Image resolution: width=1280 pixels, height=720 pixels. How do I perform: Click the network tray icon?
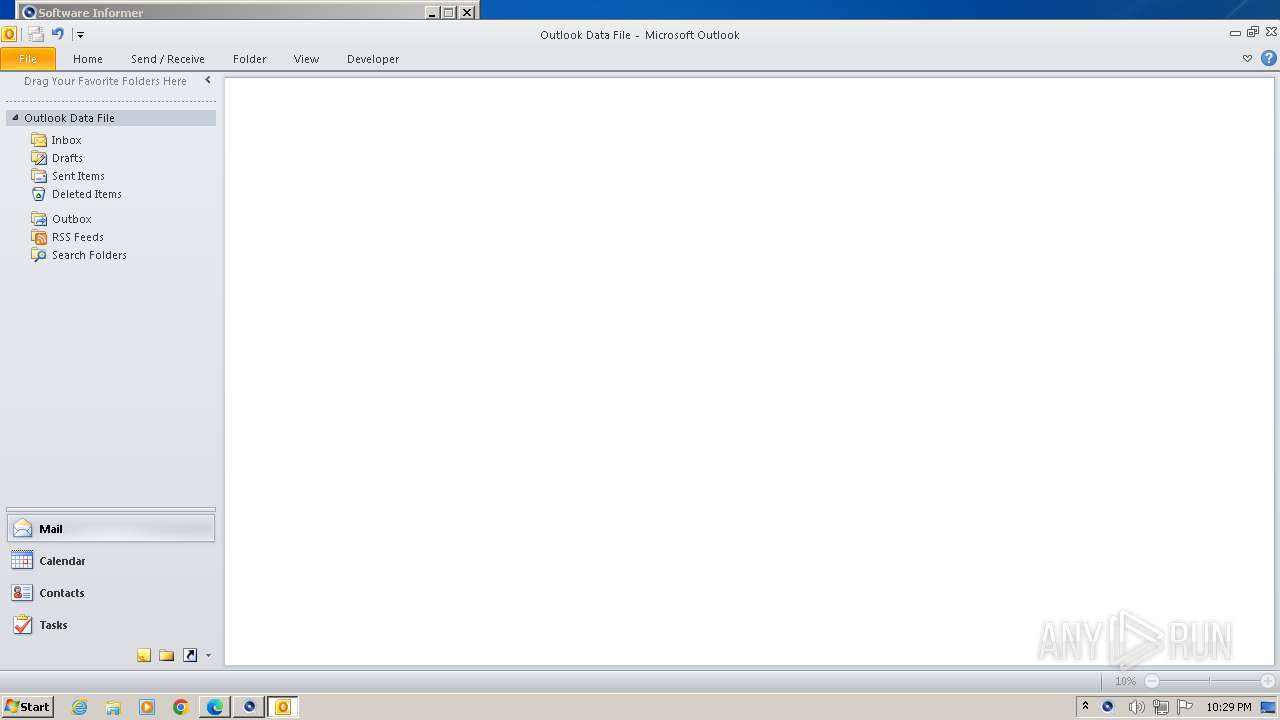point(1160,707)
